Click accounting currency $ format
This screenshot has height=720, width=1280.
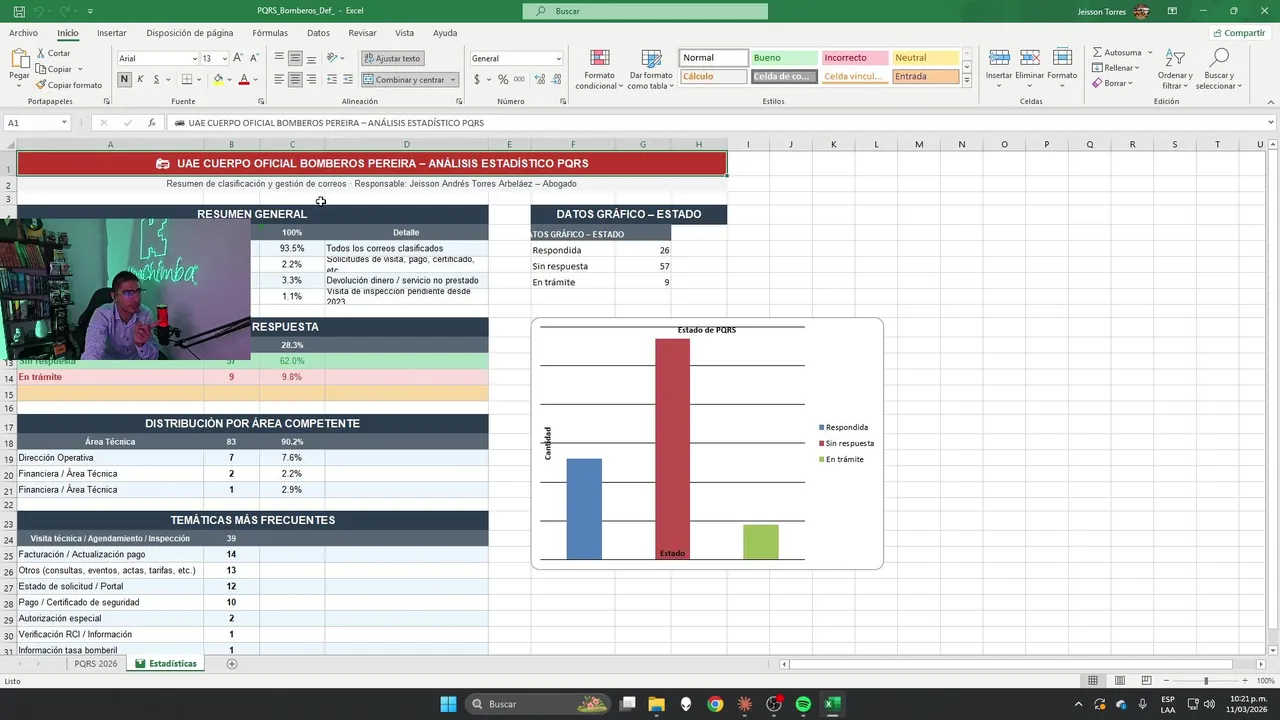pyautogui.click(x=477, y=79)
